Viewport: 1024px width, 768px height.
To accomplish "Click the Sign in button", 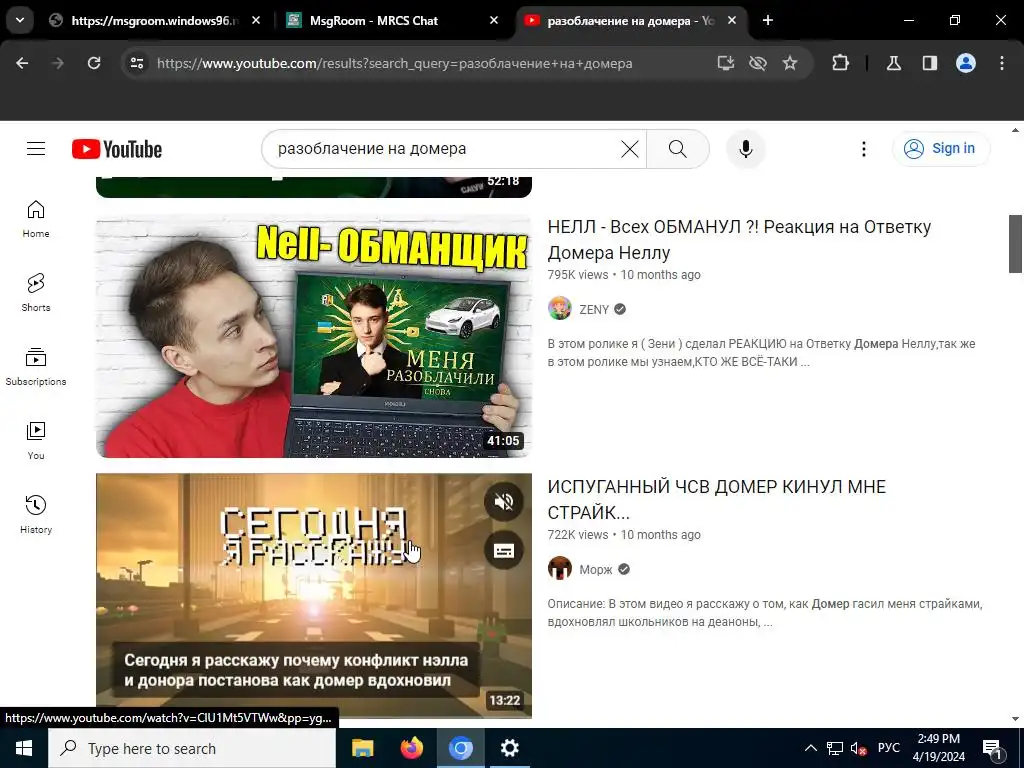I will (941, 148).
